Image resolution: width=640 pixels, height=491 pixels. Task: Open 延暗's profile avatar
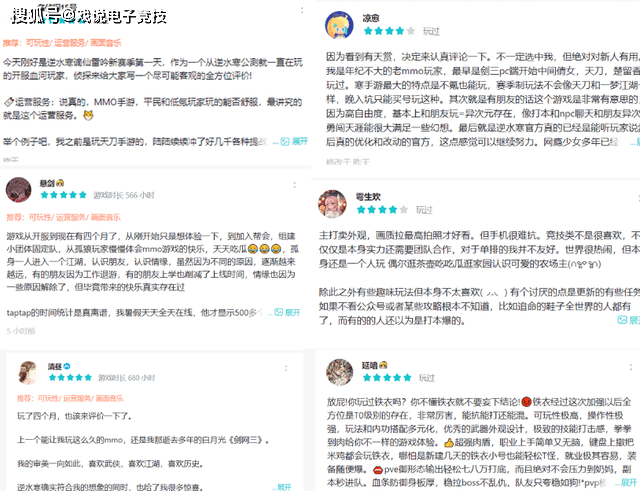(340, 372)
